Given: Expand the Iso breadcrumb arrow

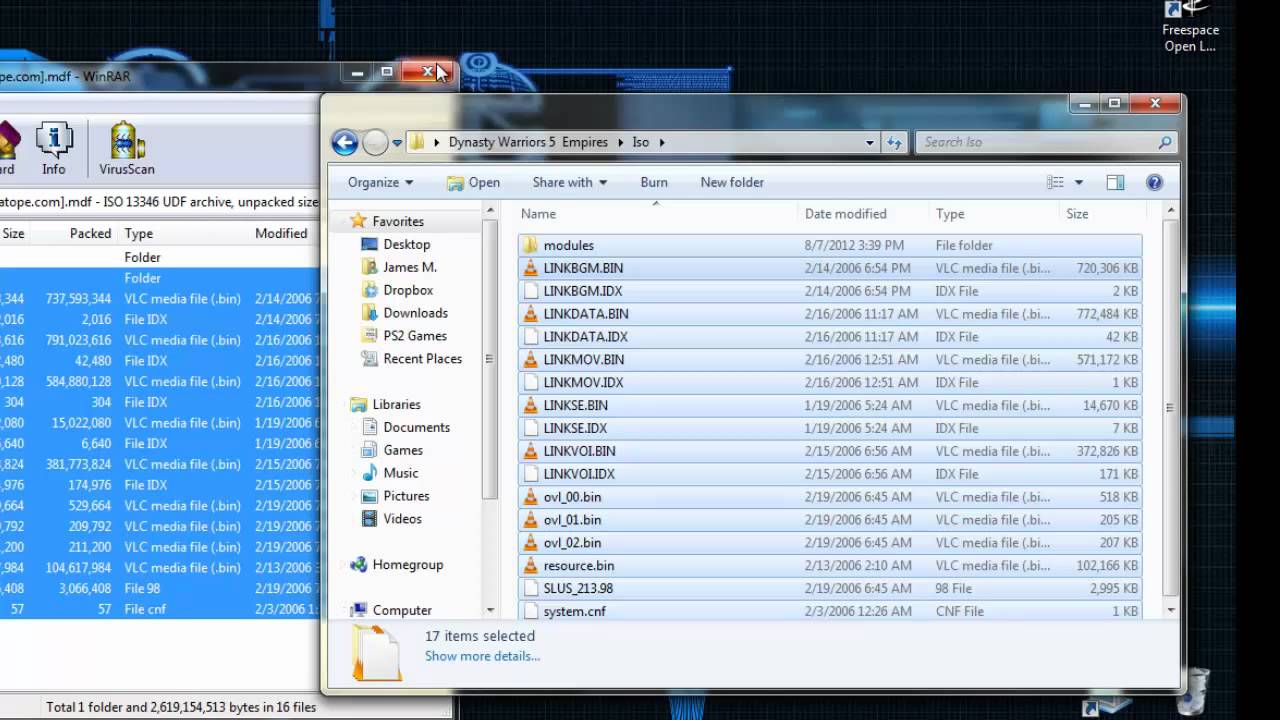Looking at the screenshot, I should pos(661,142).
